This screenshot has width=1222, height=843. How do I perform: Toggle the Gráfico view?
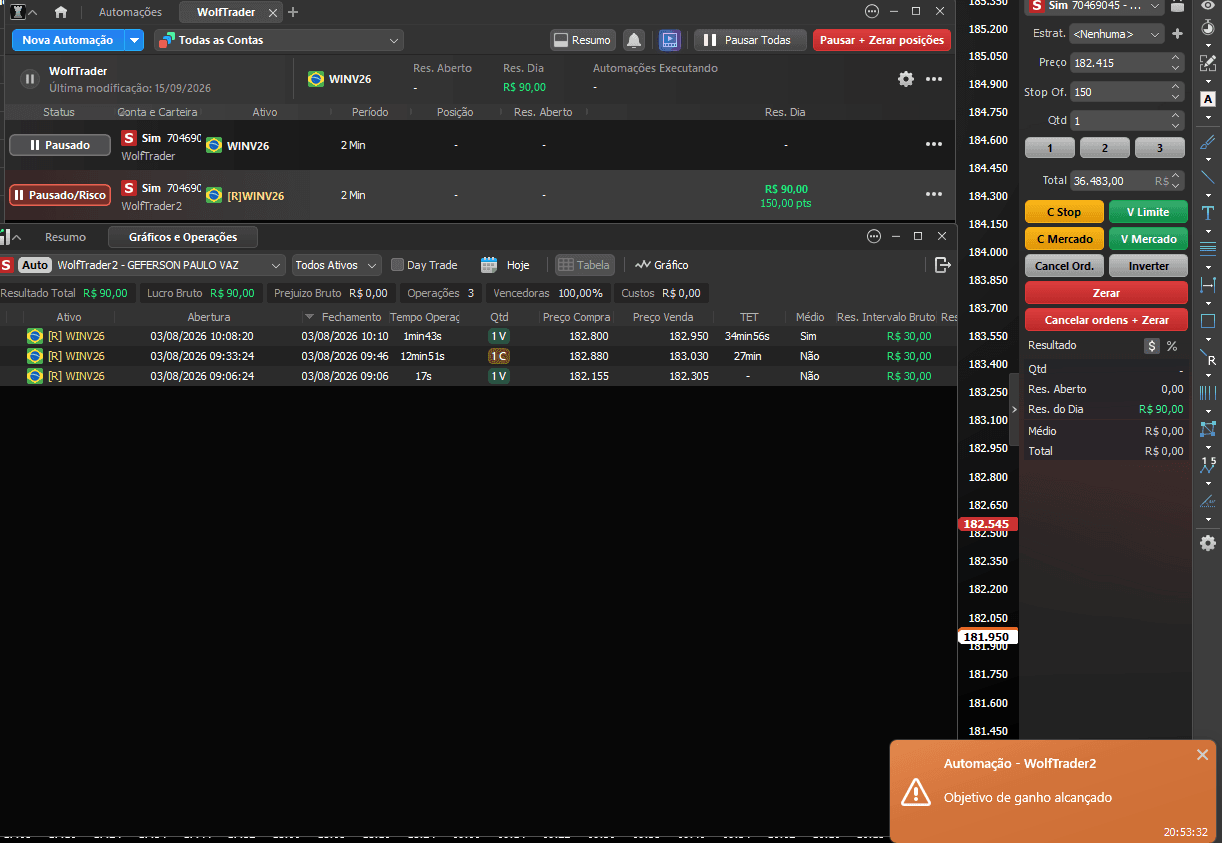[x=662, y=265]
